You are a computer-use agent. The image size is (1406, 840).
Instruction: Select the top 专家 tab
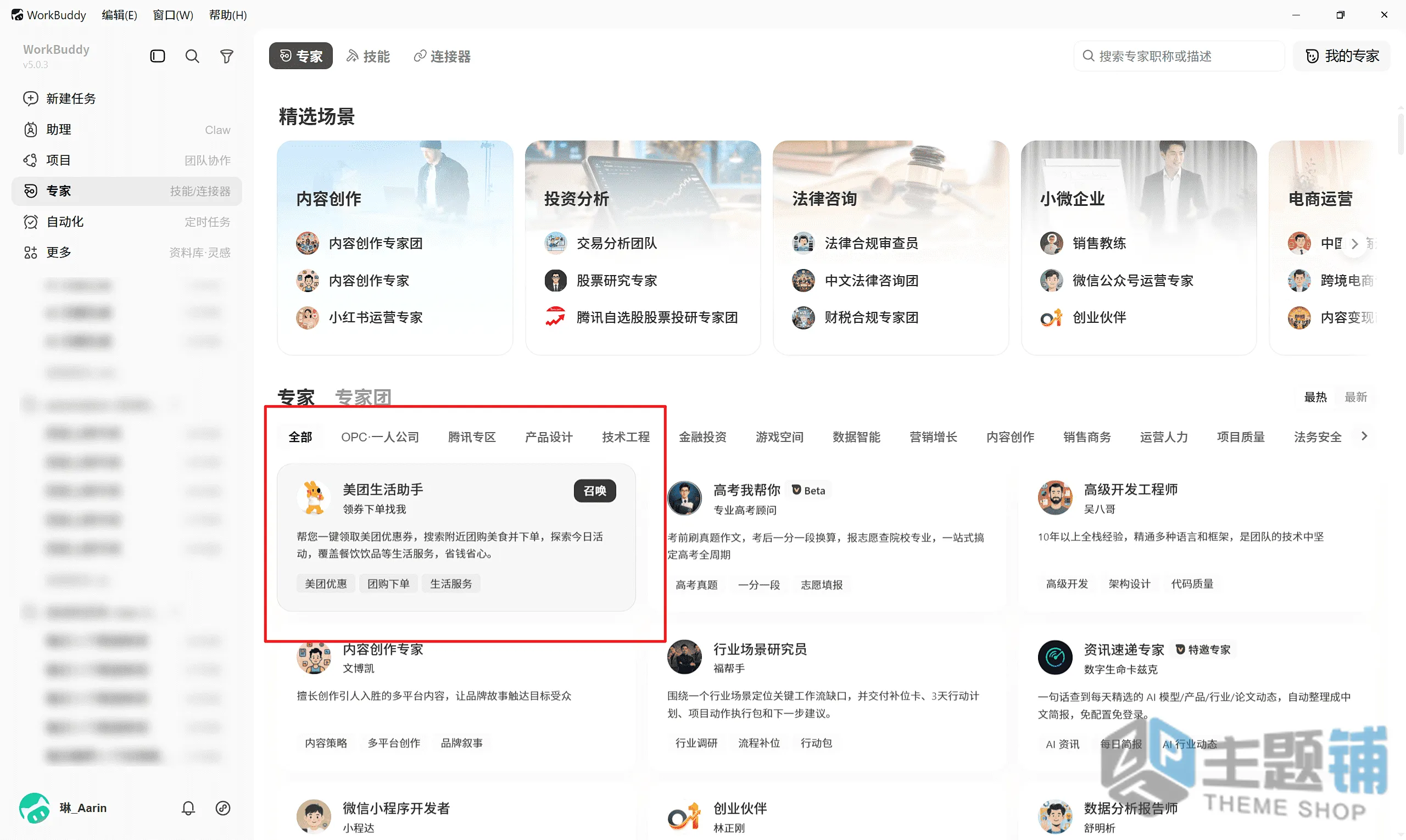point(300,56)
